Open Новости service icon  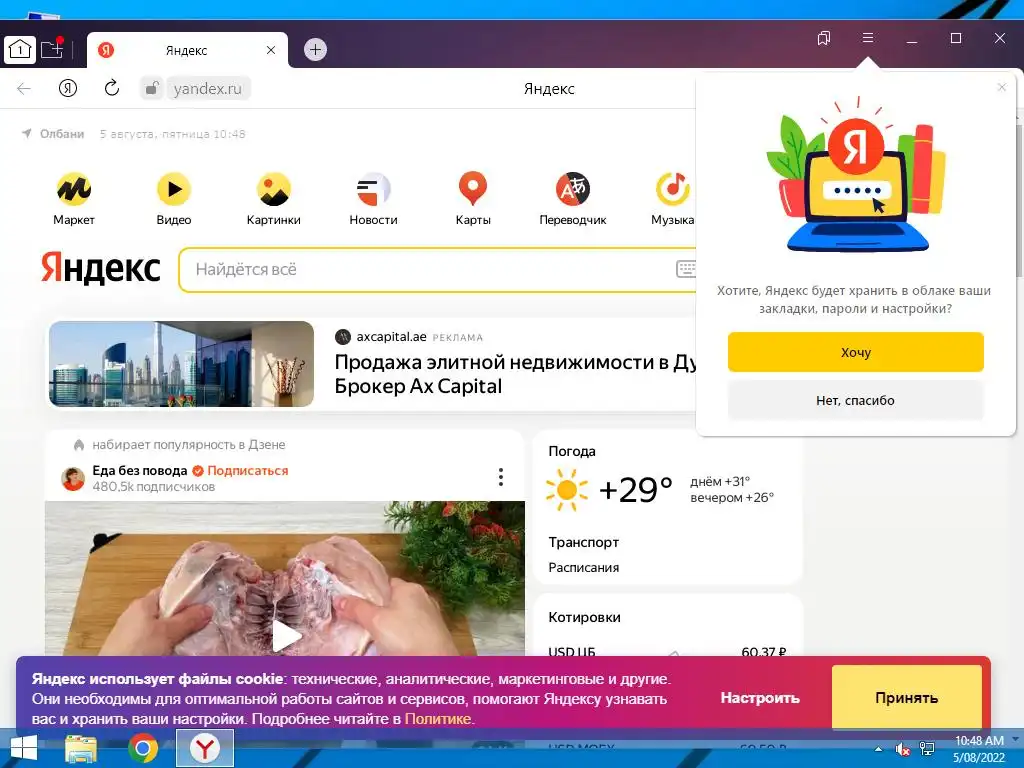[x=374, y=199]
